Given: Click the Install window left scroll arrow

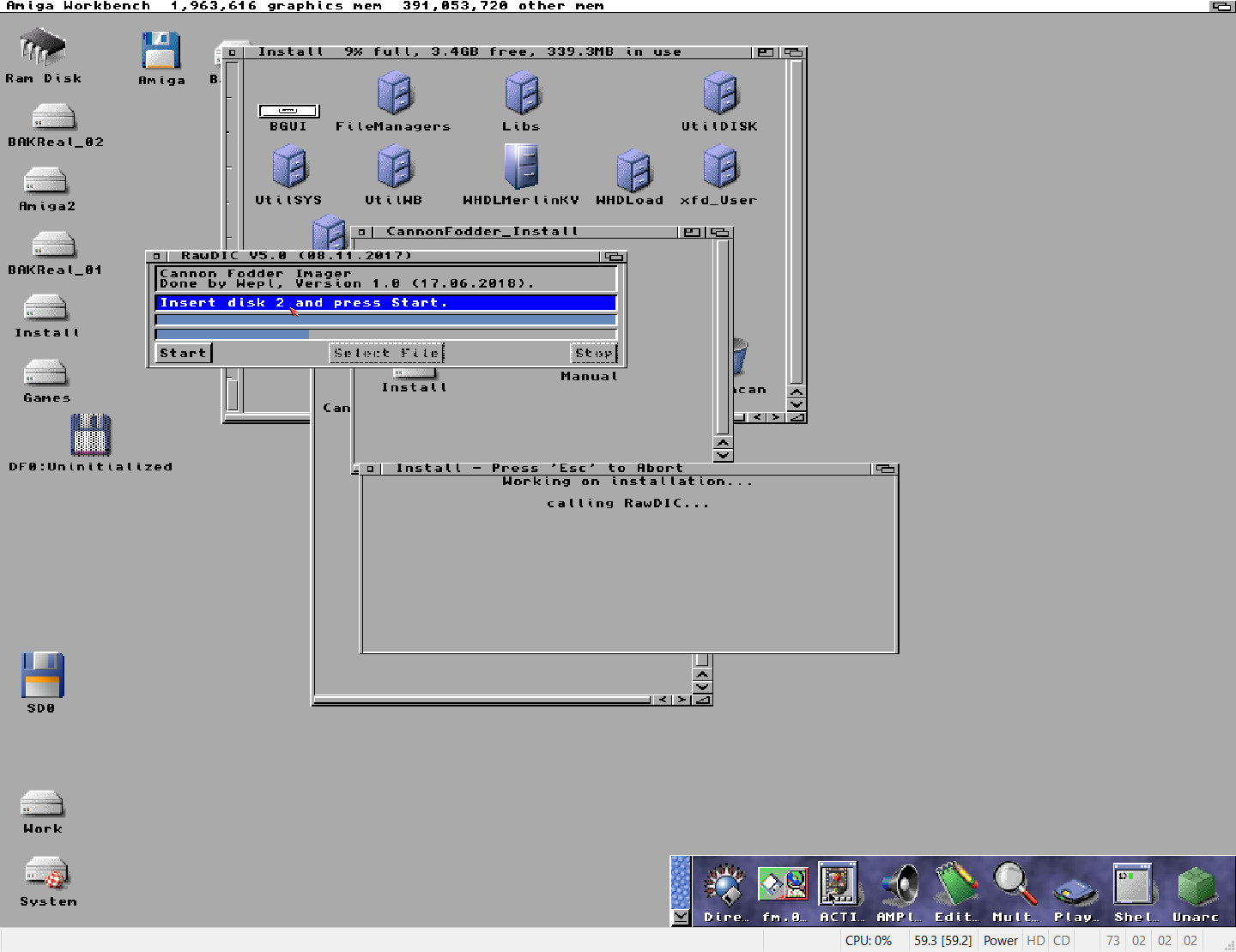Looking at the screenshot, I should [757, 417].
